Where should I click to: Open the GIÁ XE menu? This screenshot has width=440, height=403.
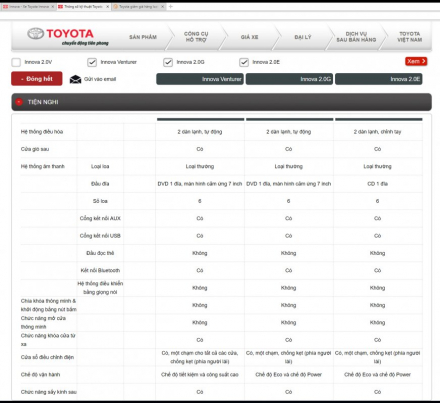pyautogui.click(x=250, y=37)
